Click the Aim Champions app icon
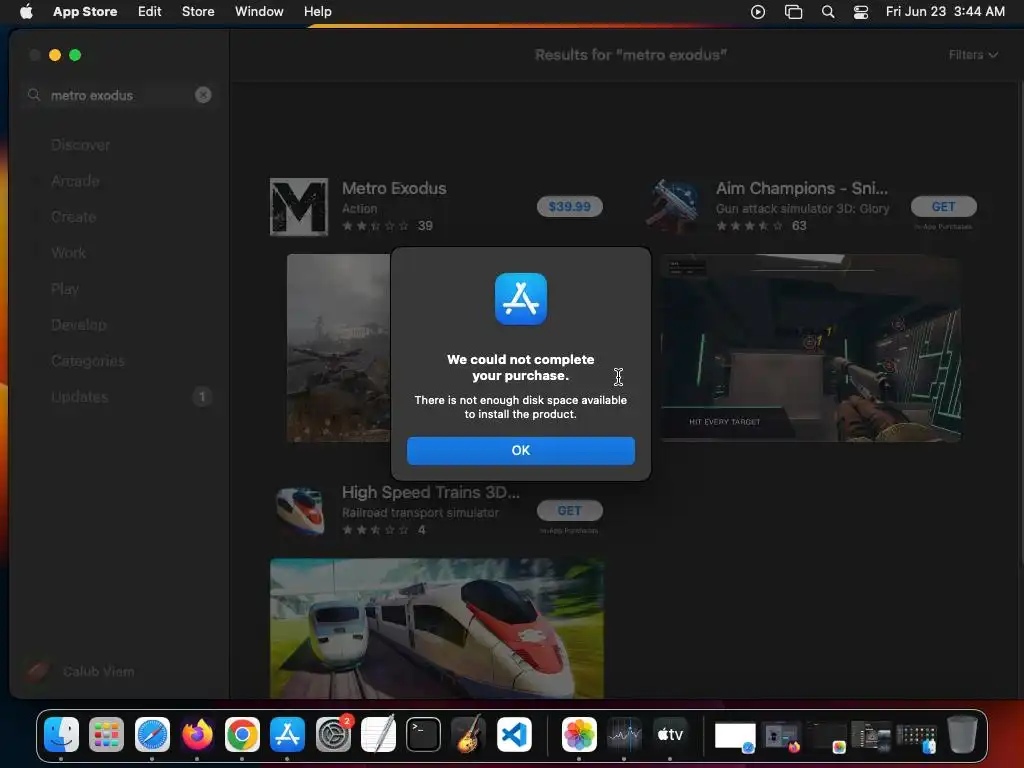 [673, 206]
